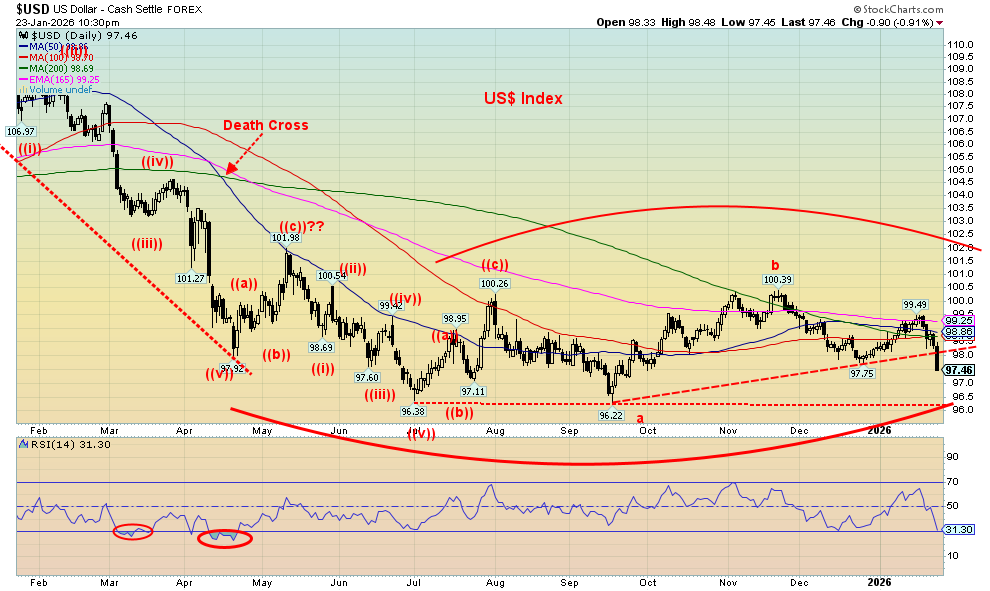Click the 97.46 current price tag on axis
This screenshot has height=591, width=990.
958,370
